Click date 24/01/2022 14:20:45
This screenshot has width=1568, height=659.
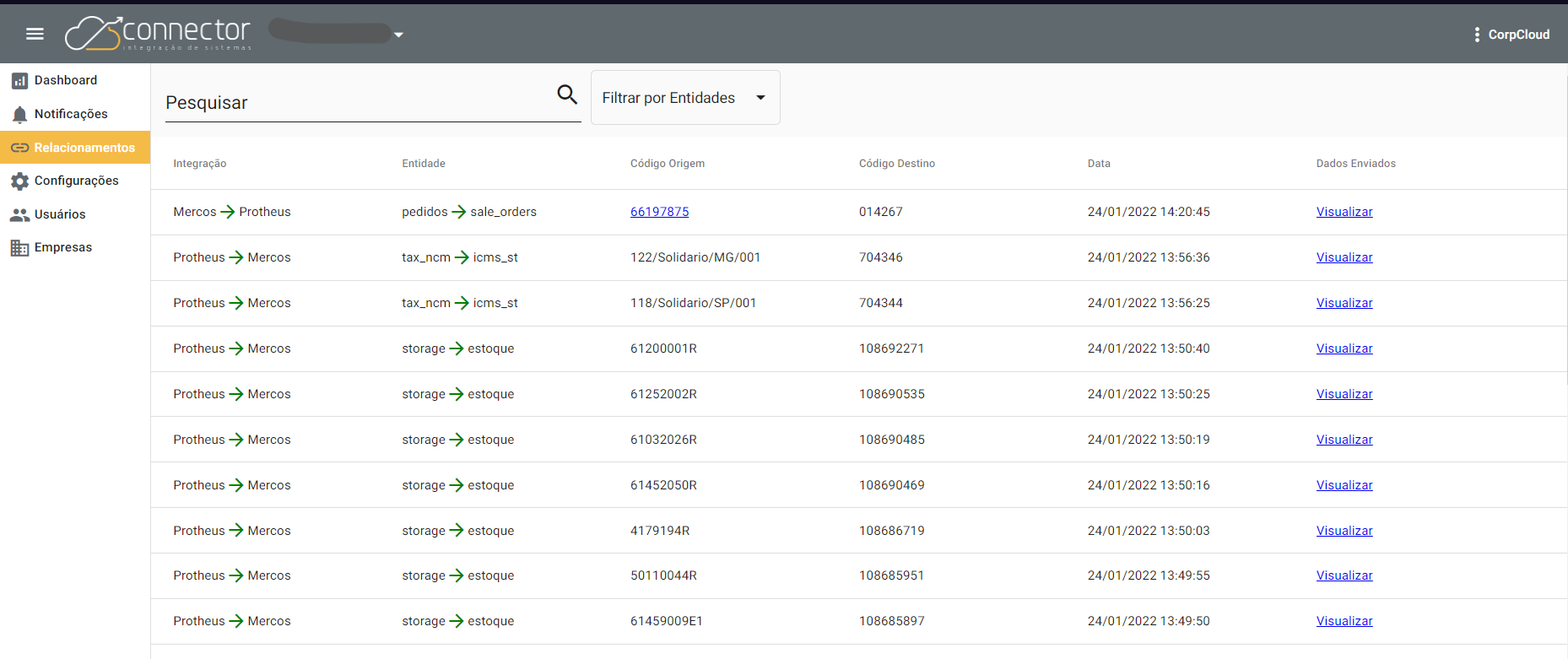pyautogui.click(x=1149, y=212)
